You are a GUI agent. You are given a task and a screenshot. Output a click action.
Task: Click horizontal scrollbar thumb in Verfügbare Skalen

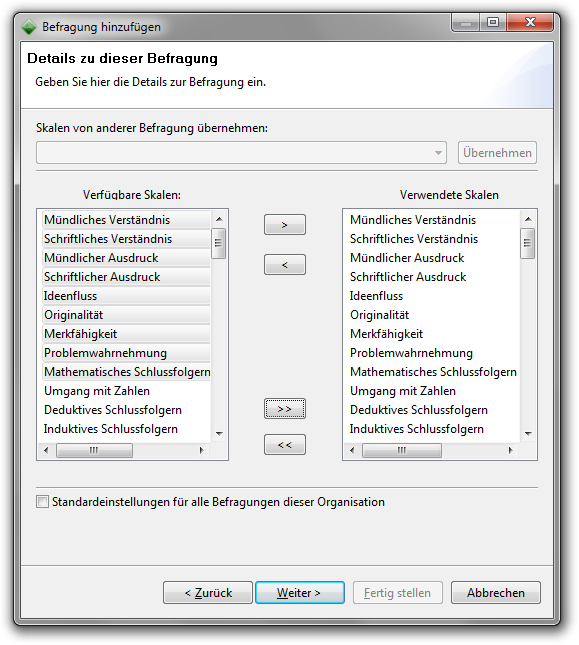click(x=94, y=450)
